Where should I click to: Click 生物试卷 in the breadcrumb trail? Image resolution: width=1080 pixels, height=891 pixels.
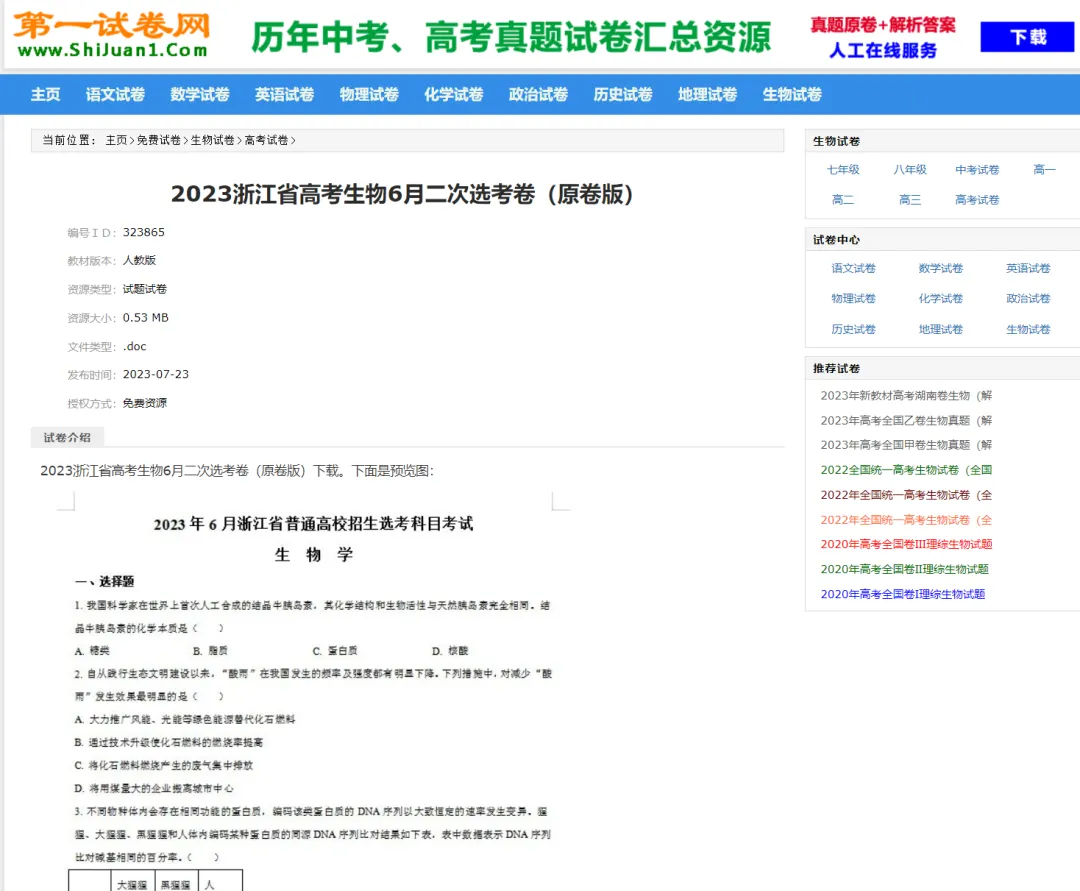tap(212, 140)
